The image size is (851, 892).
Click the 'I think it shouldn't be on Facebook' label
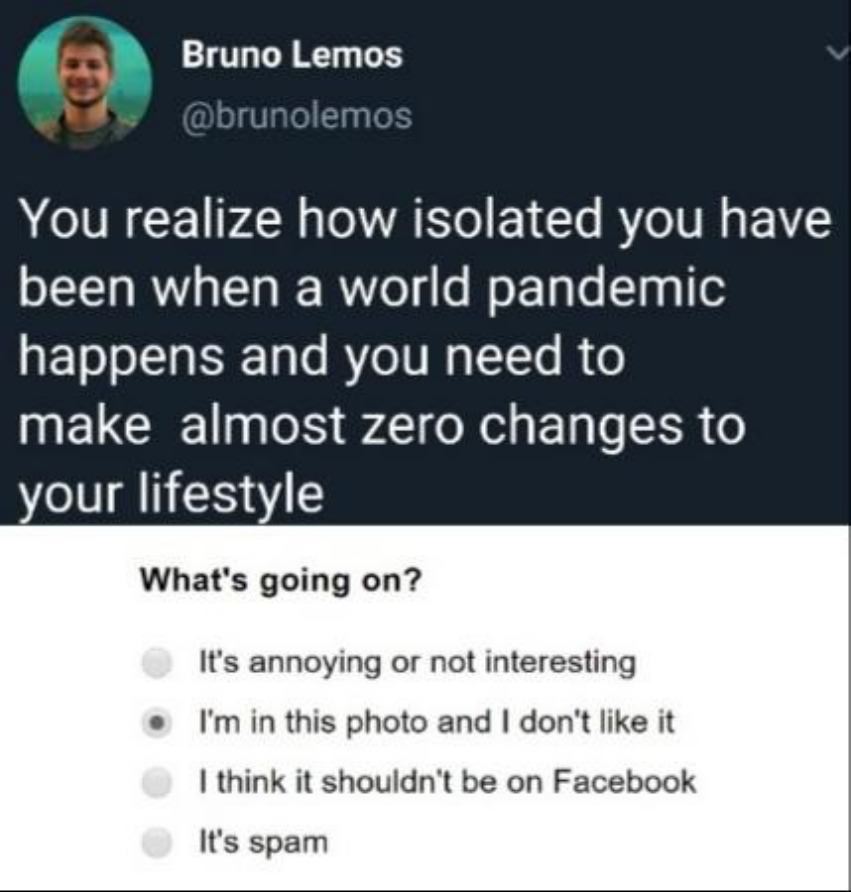pos(448,782)
